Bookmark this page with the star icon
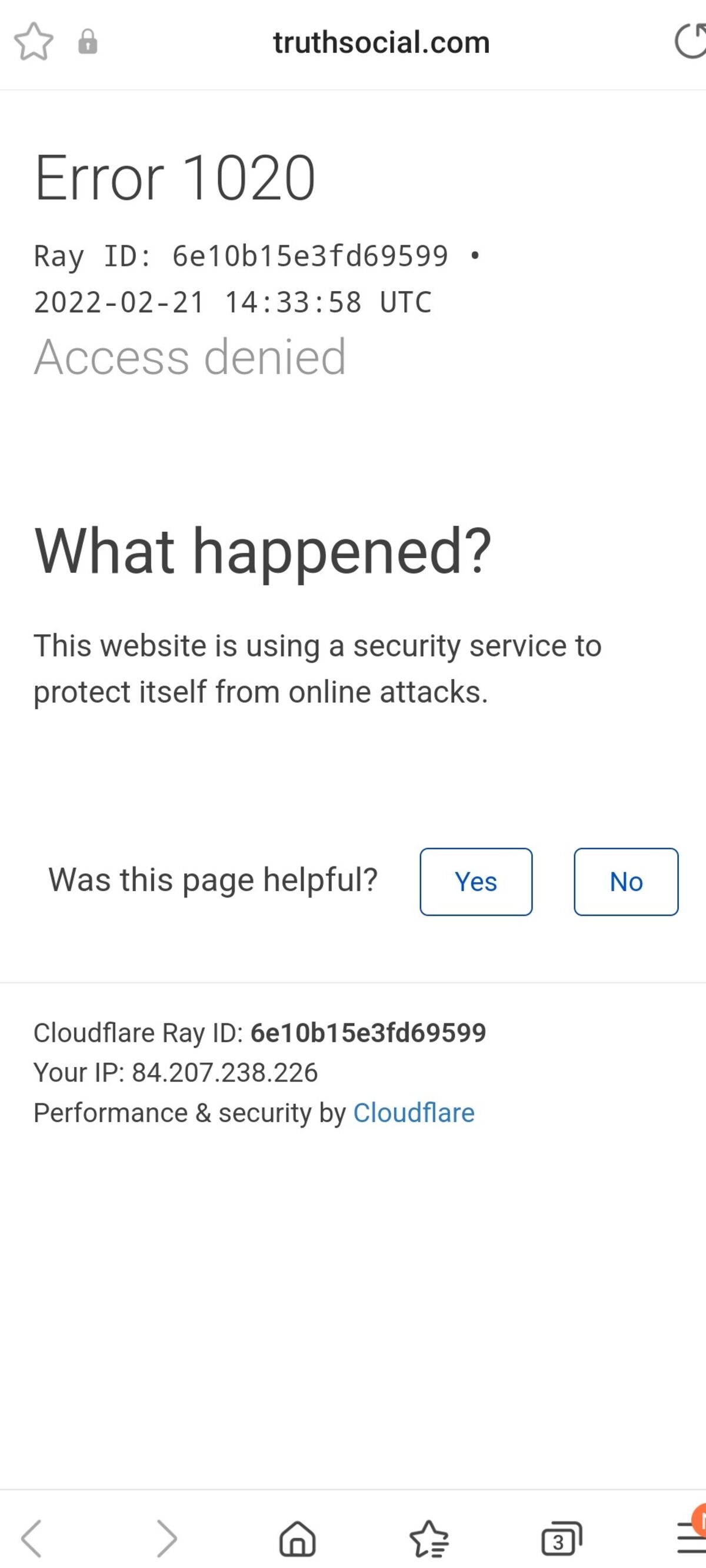Viewport: 706px width, 1568px height. coord(34,42)
